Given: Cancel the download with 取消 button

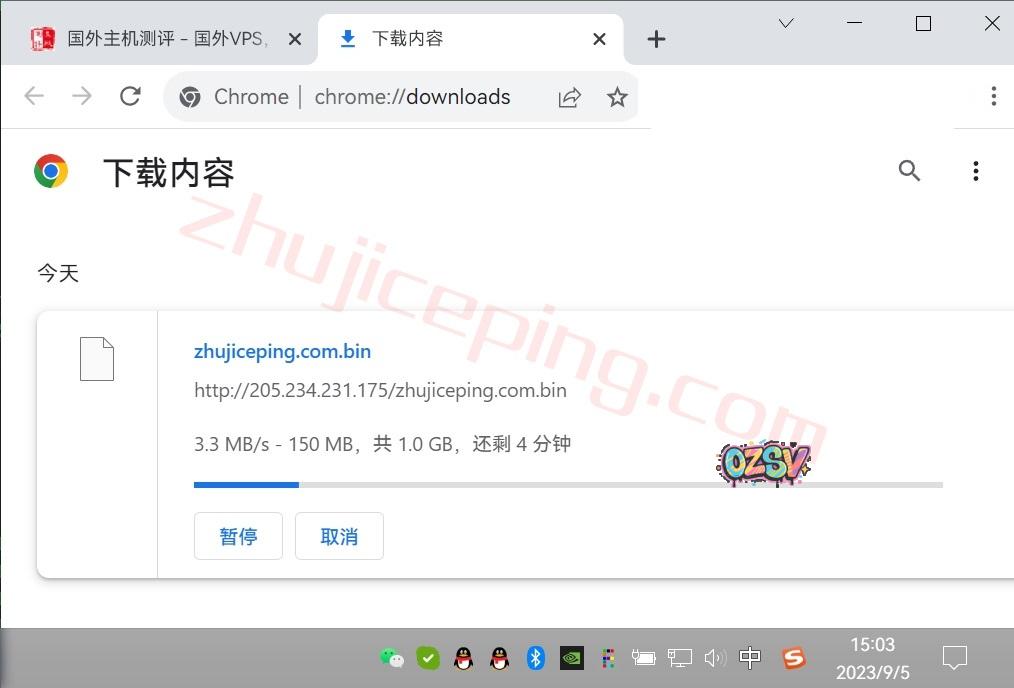Looking at the screenshot, I should 339,536.
